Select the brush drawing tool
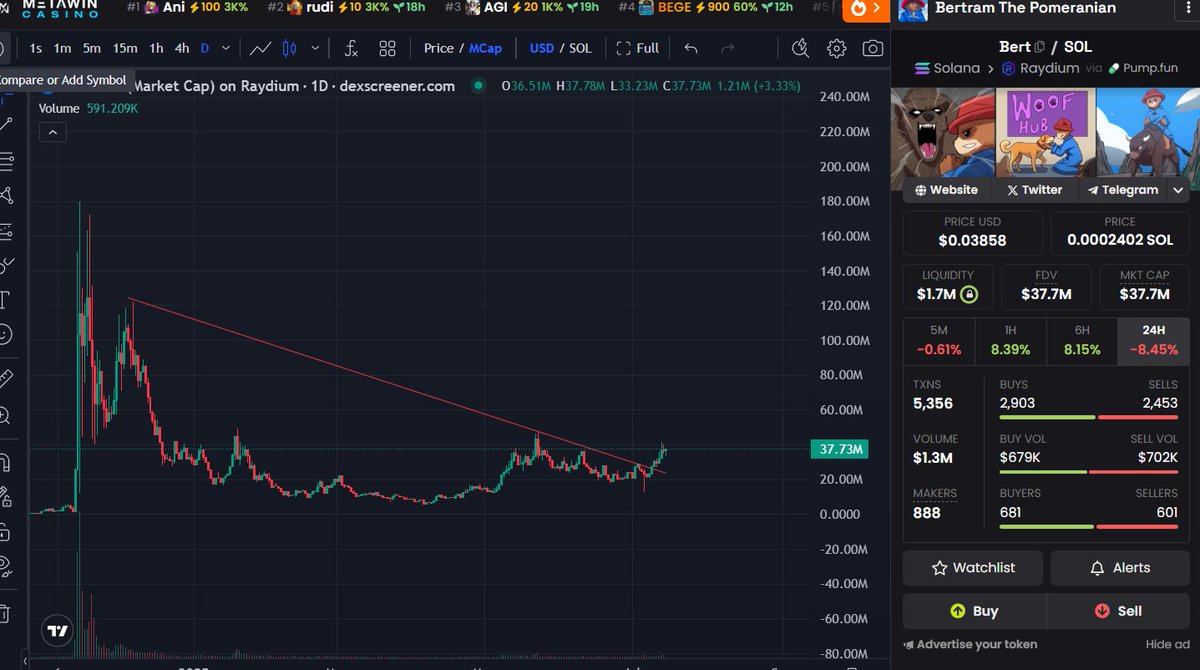Image resolution: width=1200 pixels, height=670 pixels. [5, 265]
